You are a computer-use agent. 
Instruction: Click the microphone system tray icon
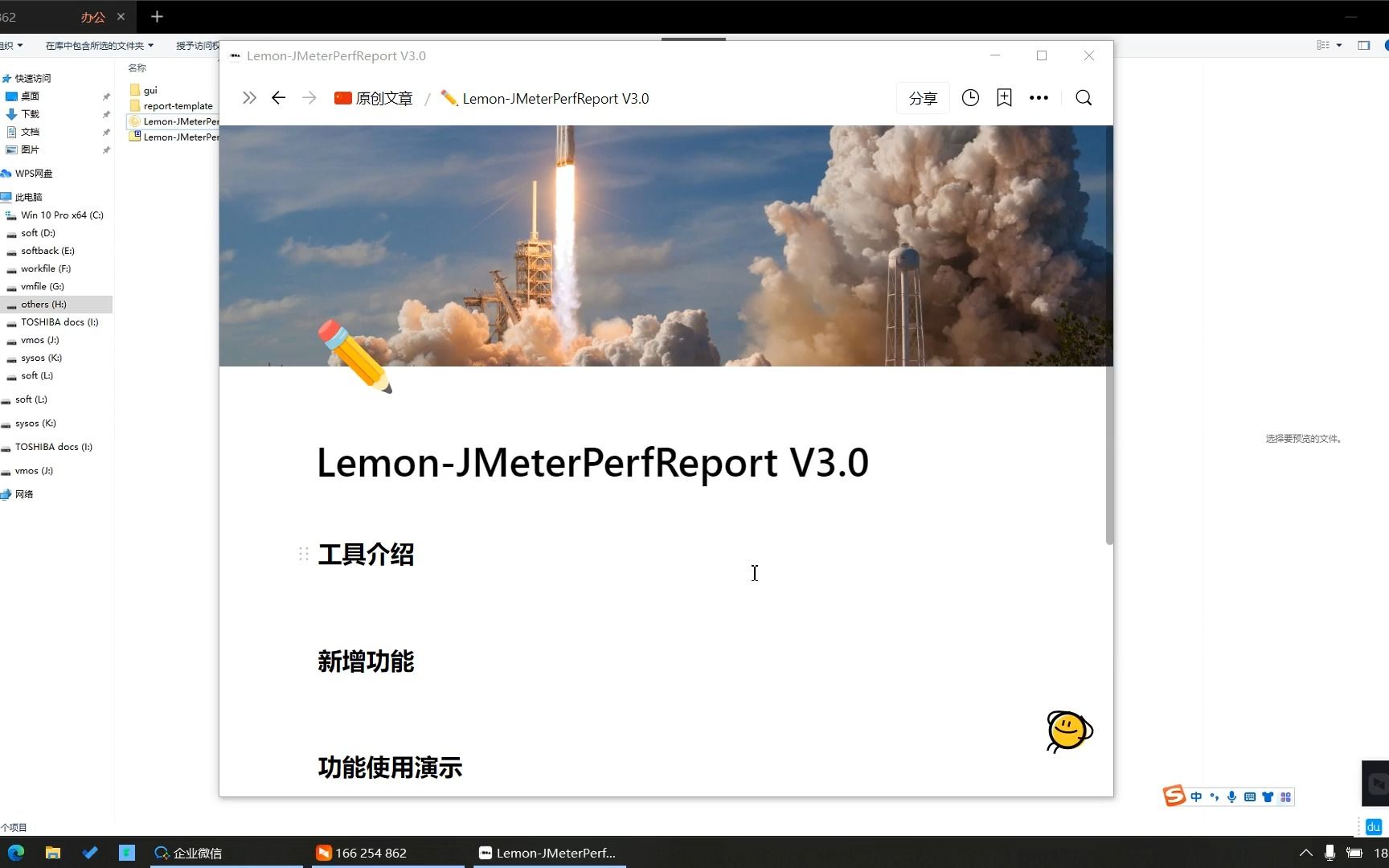(1330, 853)
